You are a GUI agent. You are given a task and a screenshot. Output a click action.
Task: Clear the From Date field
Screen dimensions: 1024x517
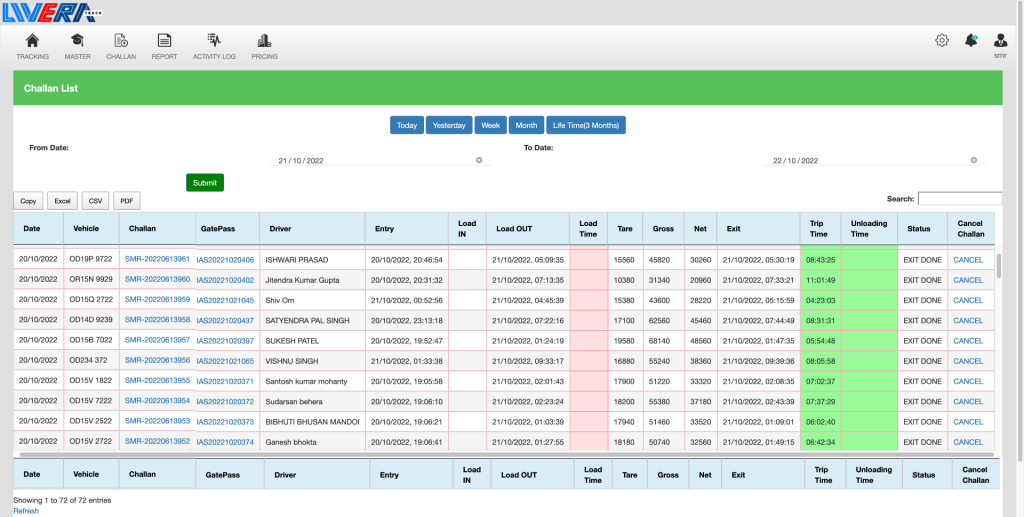[479, 160]
